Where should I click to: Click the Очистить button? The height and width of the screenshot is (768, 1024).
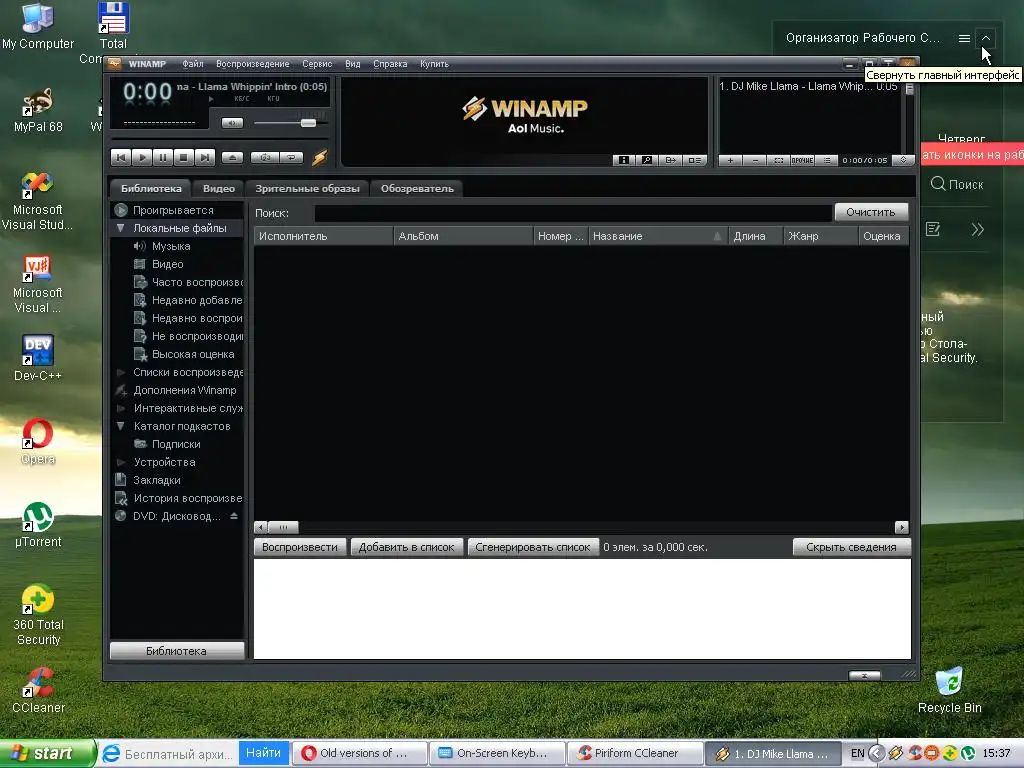tap(871, 212)
